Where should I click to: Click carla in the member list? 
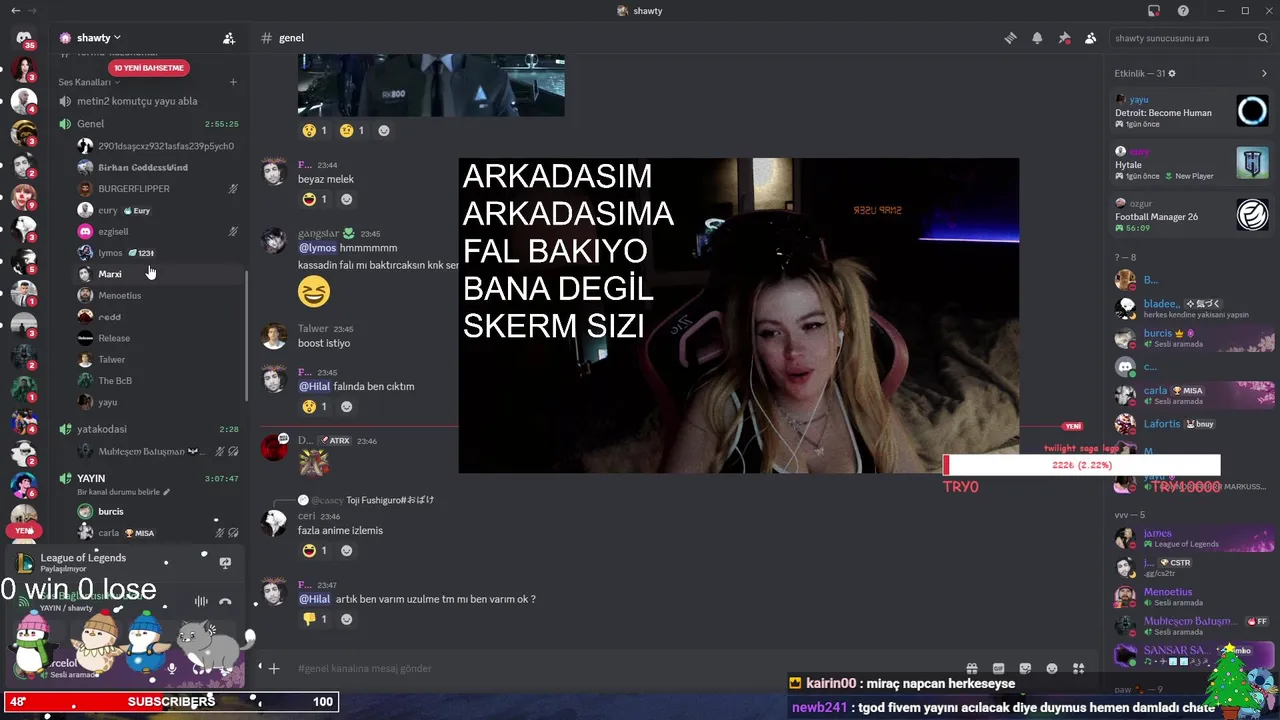point(1192,395)
